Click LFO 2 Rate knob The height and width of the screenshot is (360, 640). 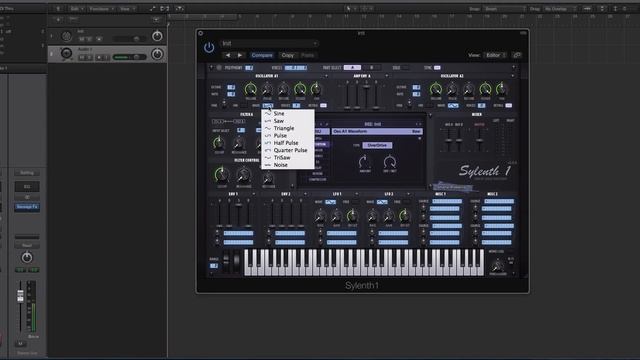tap(372, 216)
